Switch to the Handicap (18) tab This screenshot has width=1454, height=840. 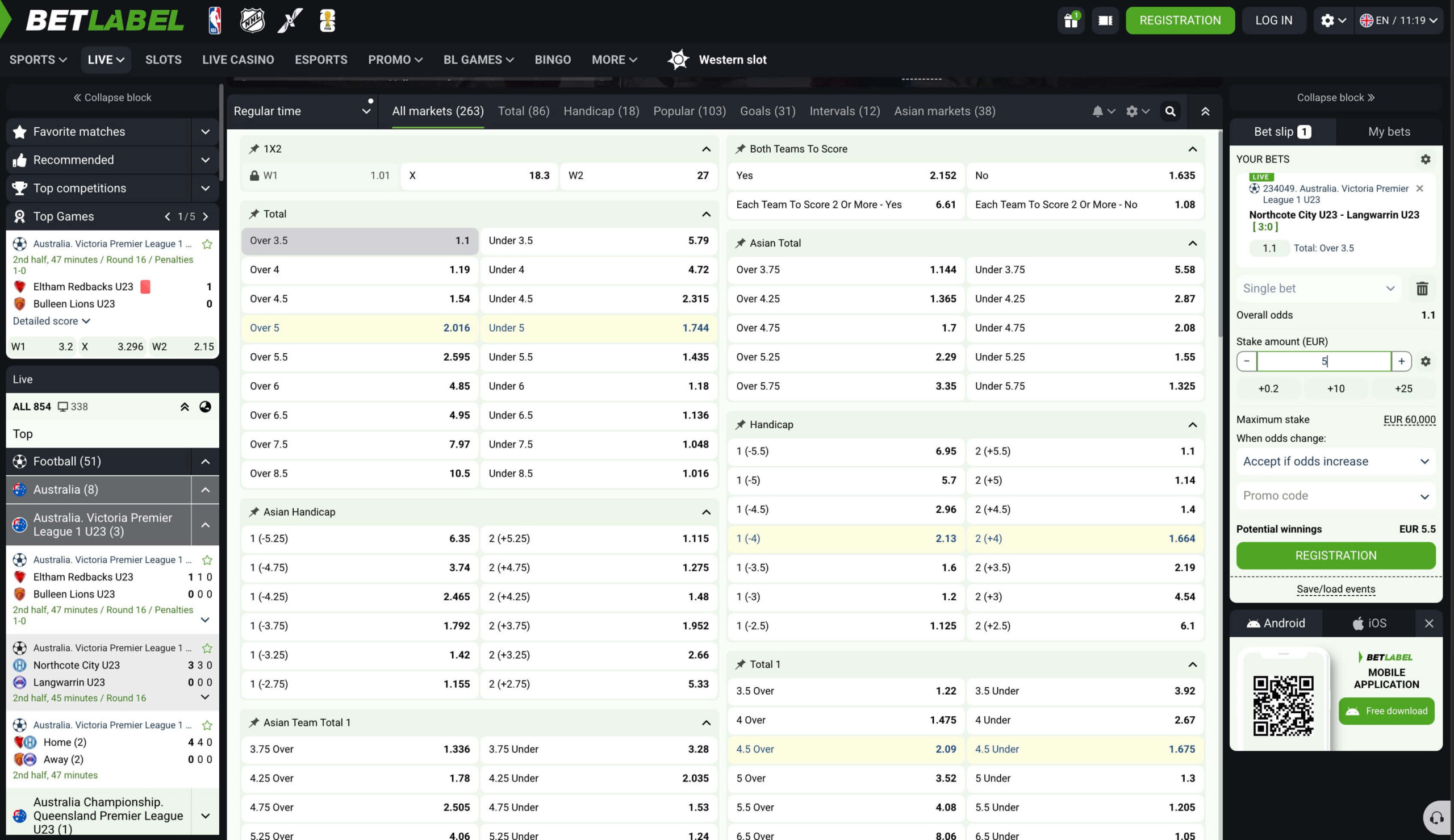[601, 111]
